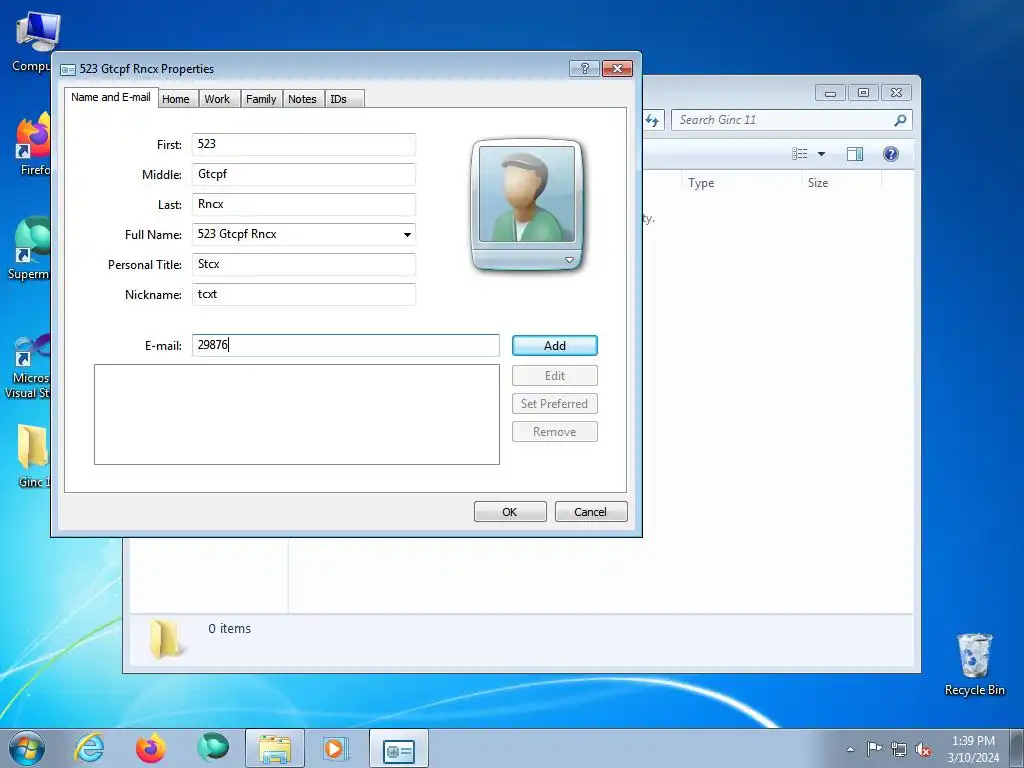Click the search magnifier icon in Explorer

click(900, 120)
